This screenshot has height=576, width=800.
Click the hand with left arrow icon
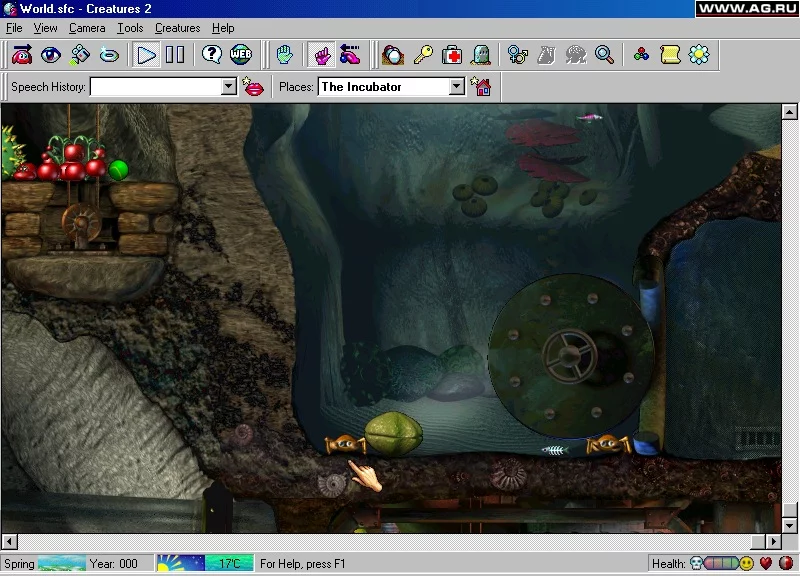click(350, 55)
